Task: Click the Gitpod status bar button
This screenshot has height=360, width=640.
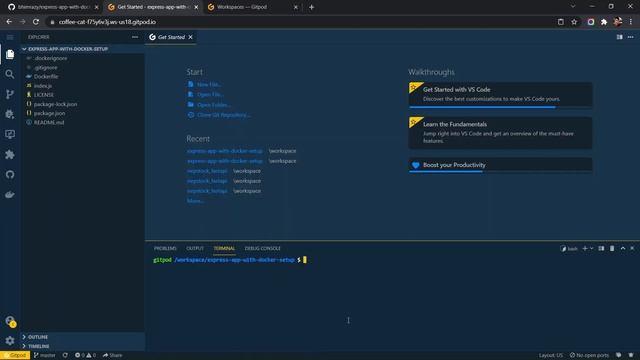Action: pos(15,355)
